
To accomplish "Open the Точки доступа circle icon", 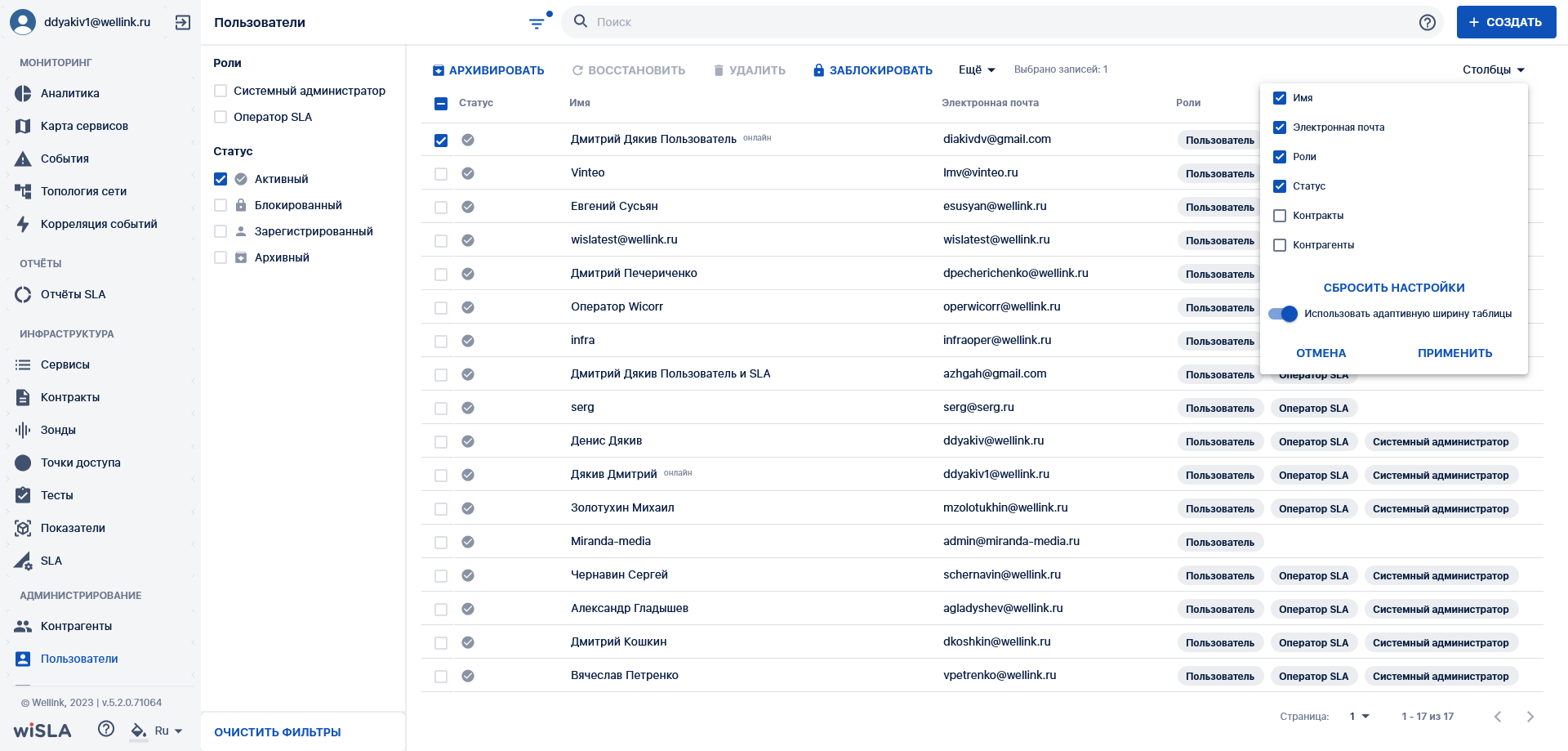I will 23,463.
